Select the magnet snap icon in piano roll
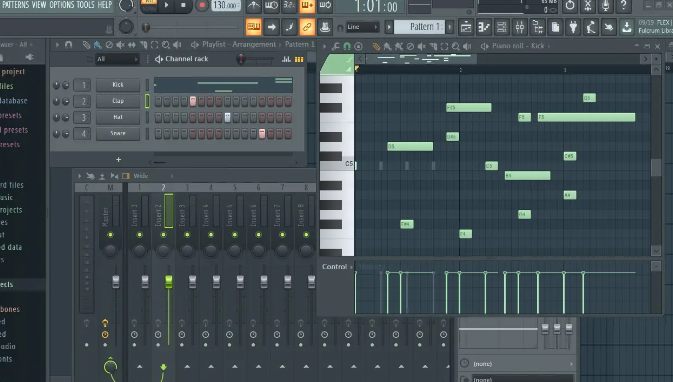Screen dimensions: 673x382 point(347,46)
